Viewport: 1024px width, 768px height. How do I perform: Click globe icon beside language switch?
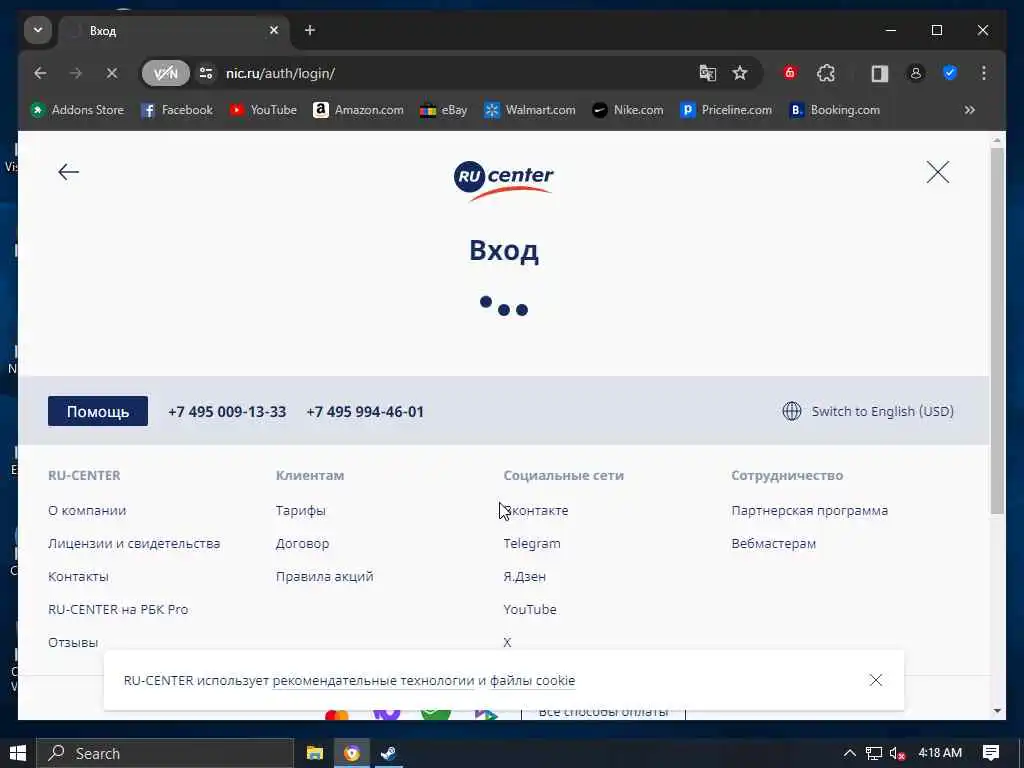tap(792, 411)
